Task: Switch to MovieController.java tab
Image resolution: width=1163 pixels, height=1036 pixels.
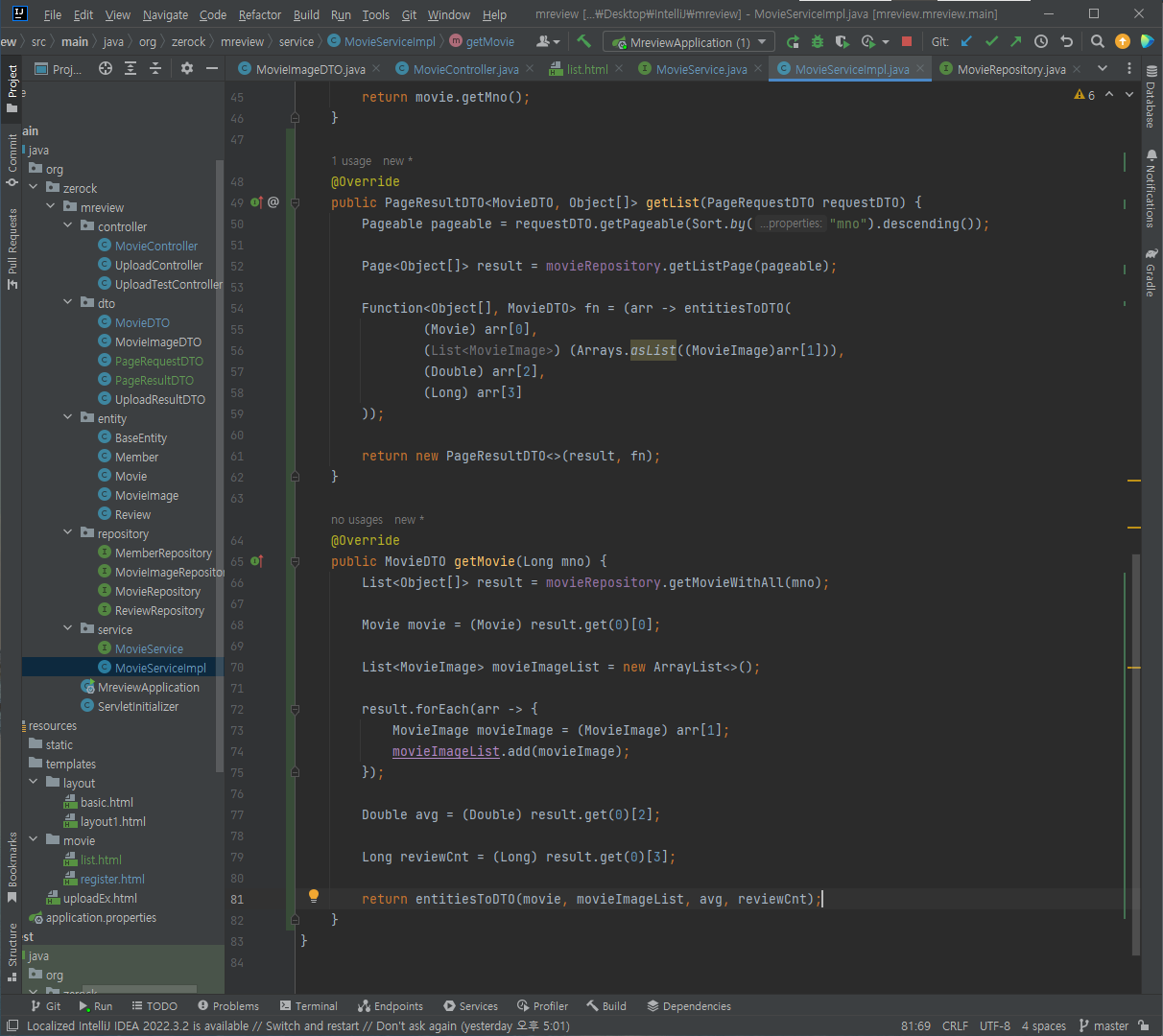Action: click(465, 69)
